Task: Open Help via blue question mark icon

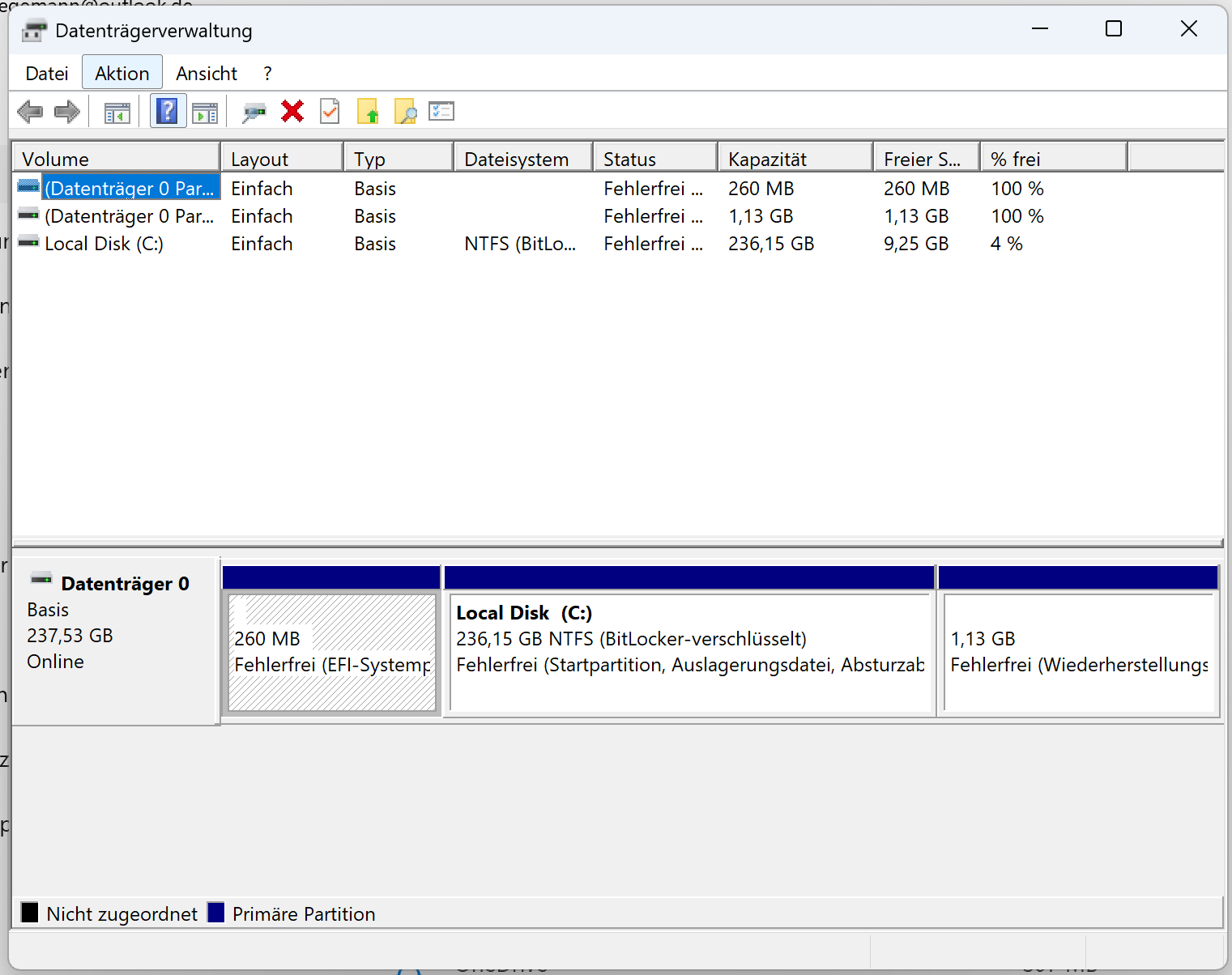Action: (x=168, y=111)
